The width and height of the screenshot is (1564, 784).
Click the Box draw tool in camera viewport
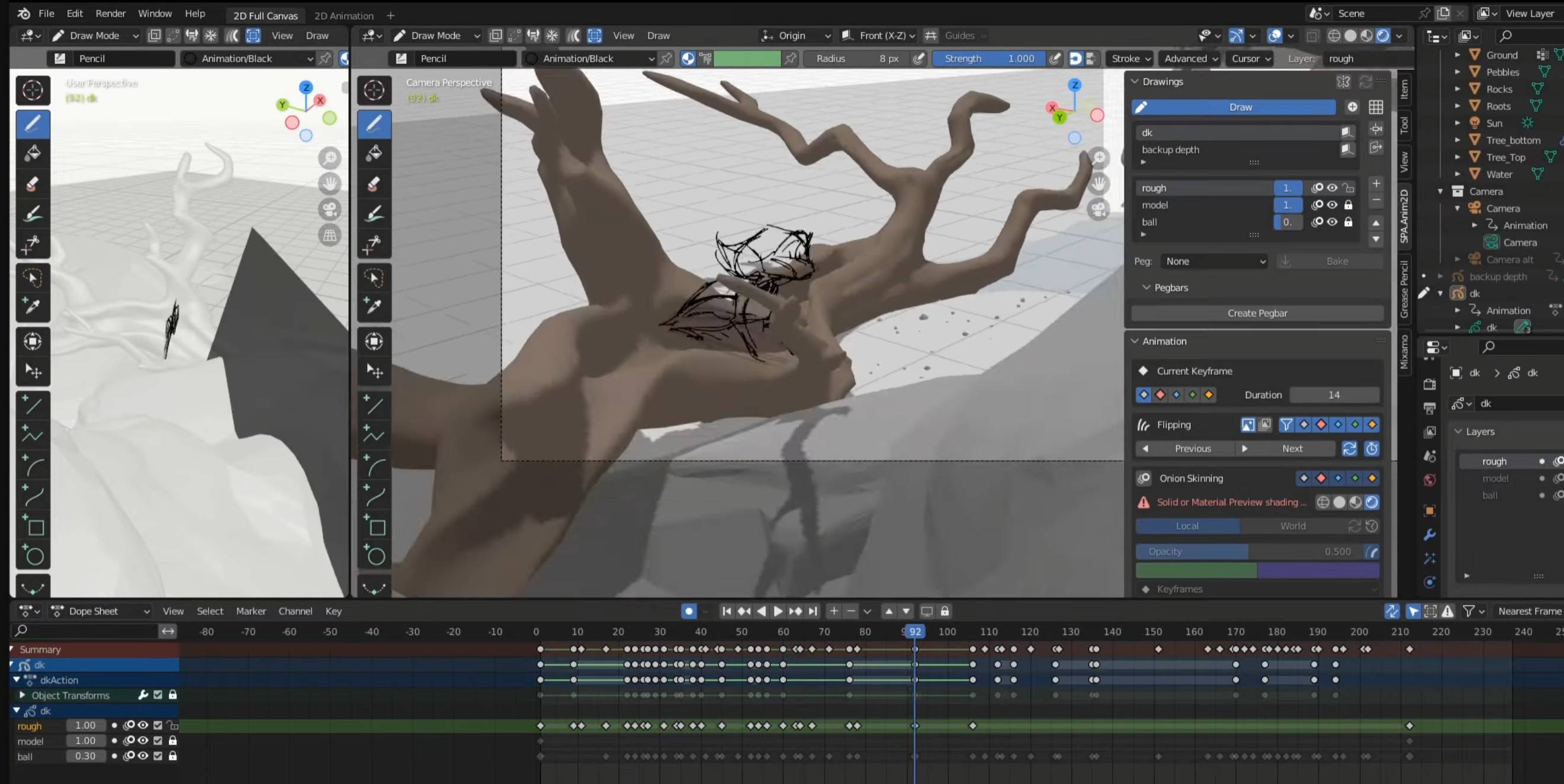[x=374, y=527]
